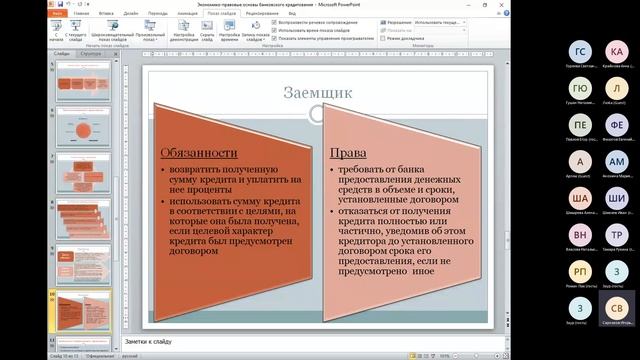Screen dimensions: 640x360
Task: Click 'Обязанности' heading on slide
Action: click(x=199, y=153)
